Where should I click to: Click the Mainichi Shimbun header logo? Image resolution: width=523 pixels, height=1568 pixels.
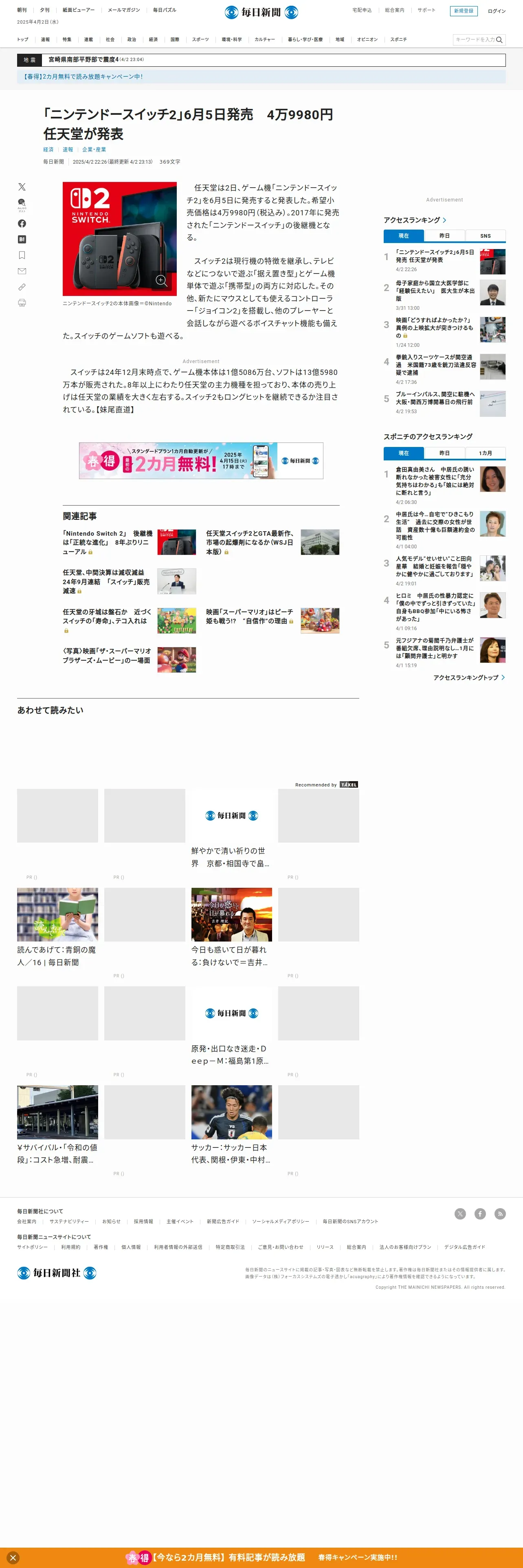tap(261, 12)
